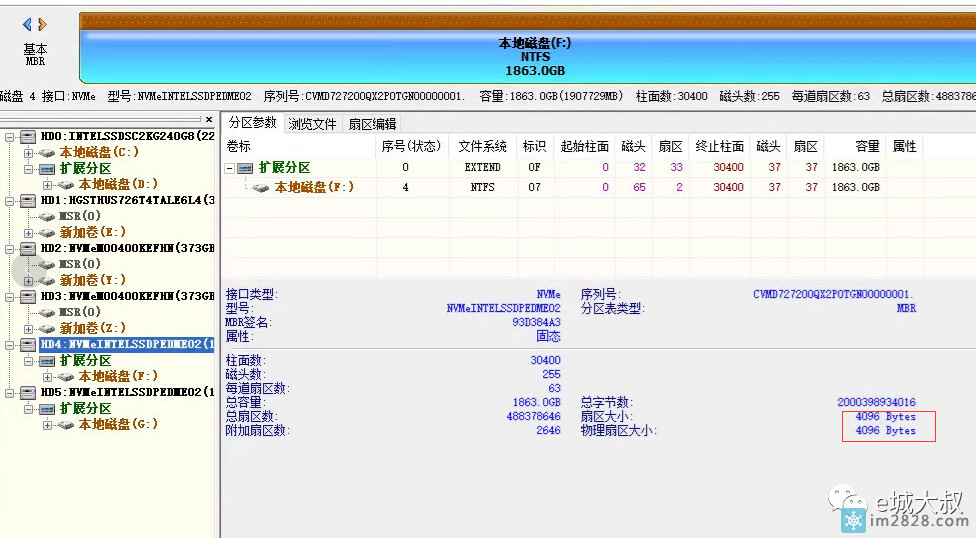Click the next disk right arrow

[x=43, y=24]
